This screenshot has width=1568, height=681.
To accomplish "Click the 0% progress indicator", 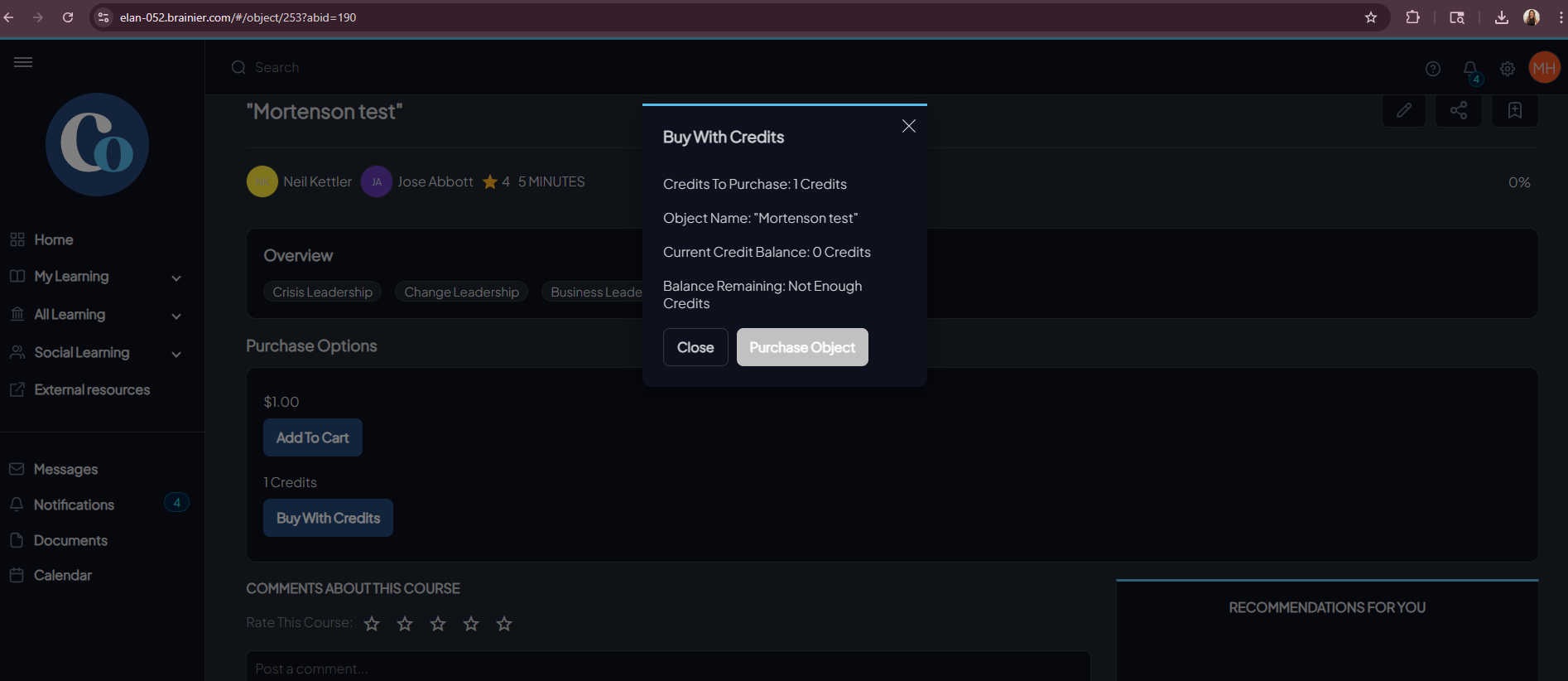I will [x=1519, y=182].
